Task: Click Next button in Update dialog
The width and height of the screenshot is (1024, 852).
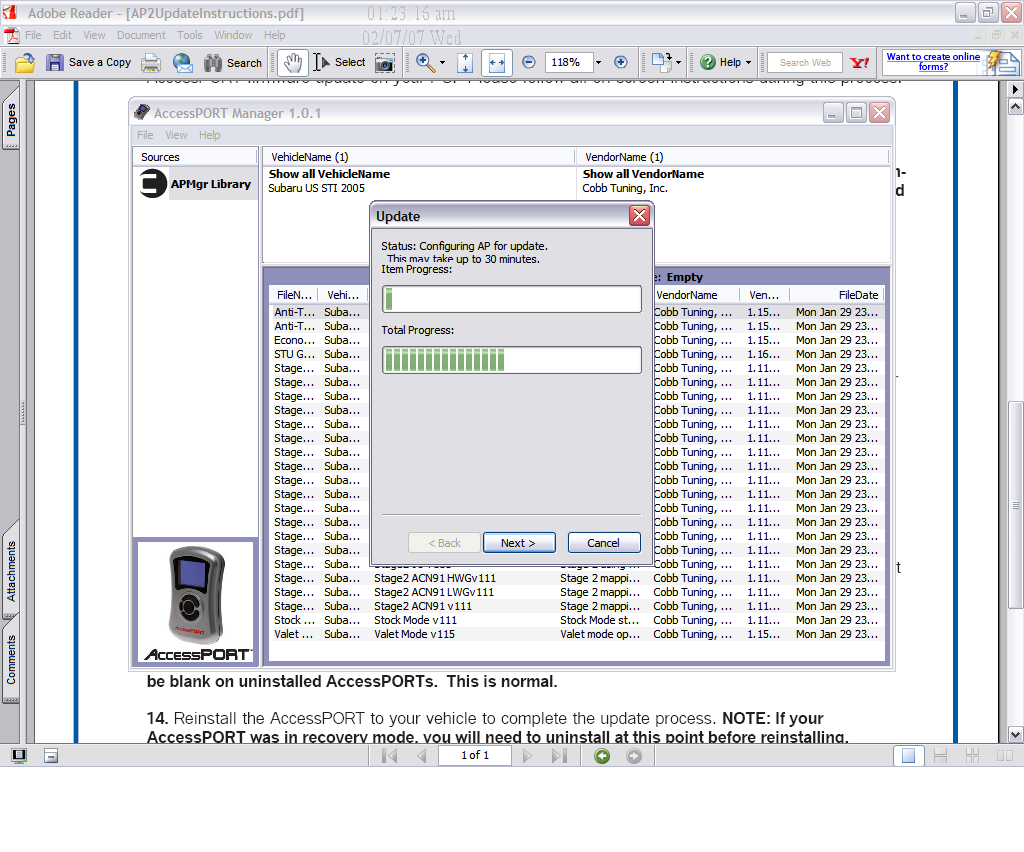Action: (x=519, y=543)
